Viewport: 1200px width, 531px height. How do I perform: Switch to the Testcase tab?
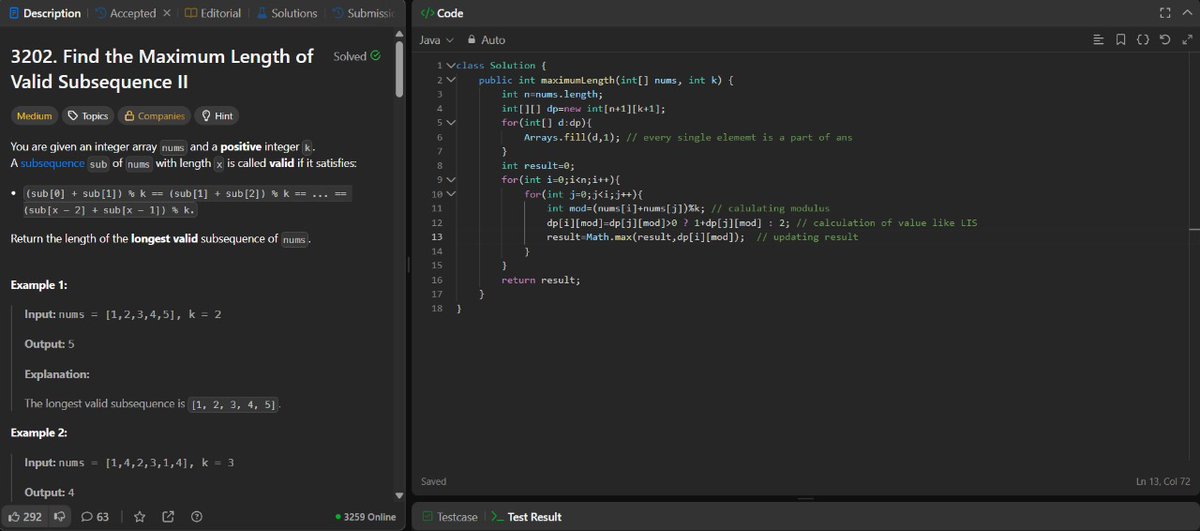[x=449, y=517]
